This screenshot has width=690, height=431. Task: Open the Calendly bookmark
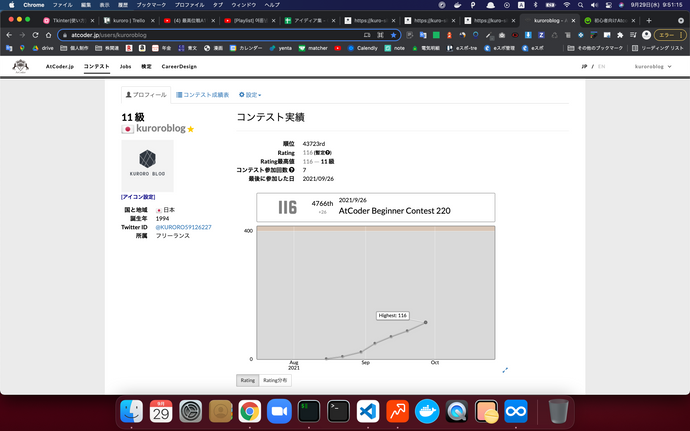(363, 48)
